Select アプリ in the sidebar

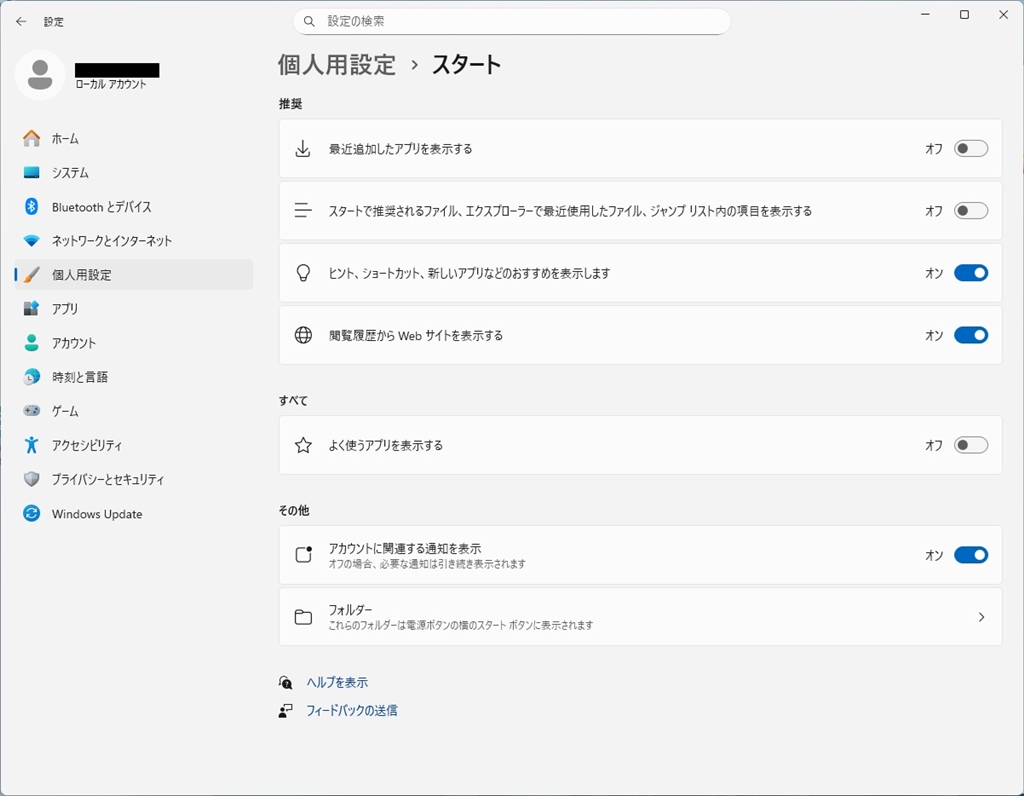coord(65,309)
